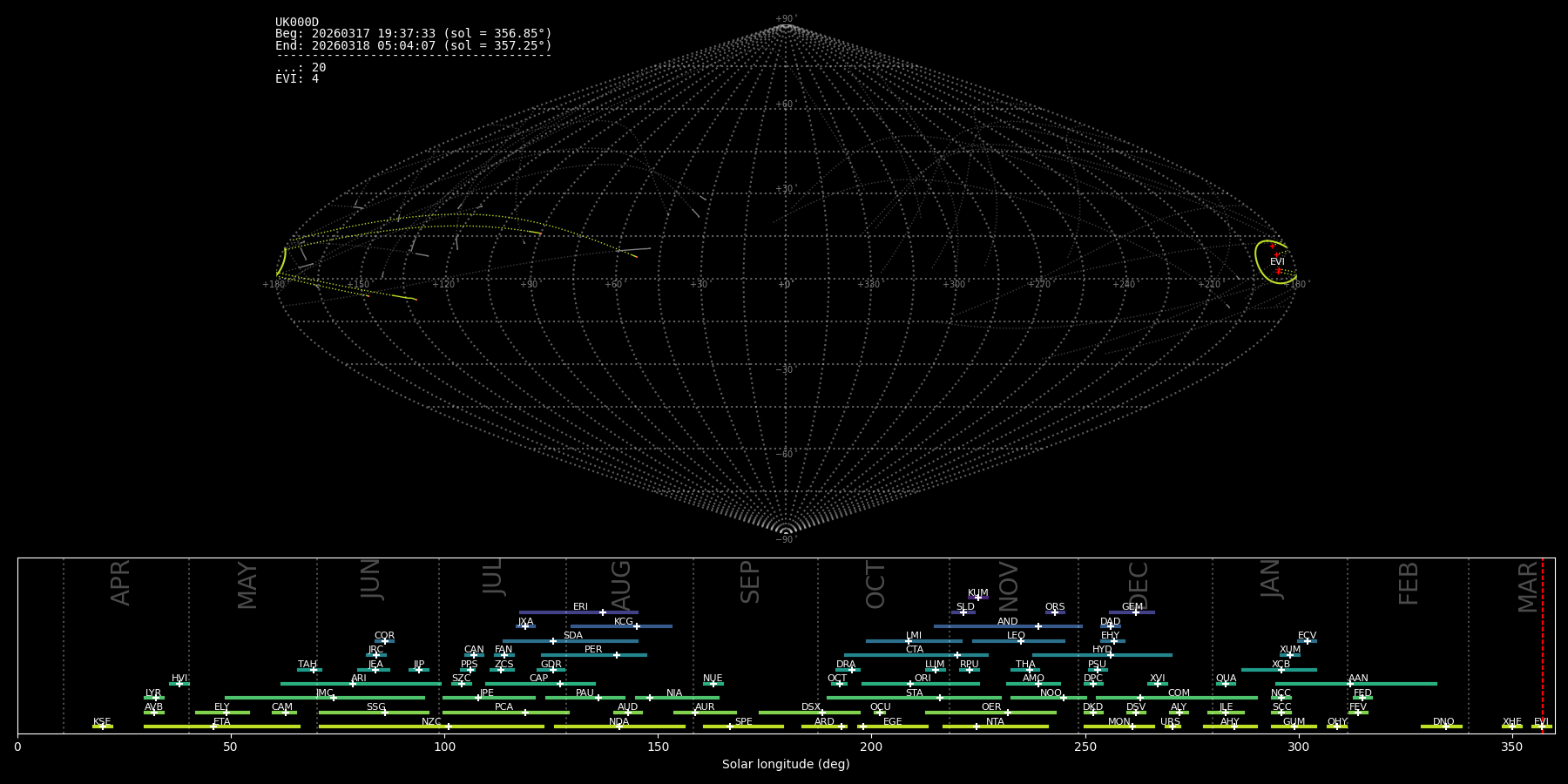Click the NTA shower label
Screen dimensions: 1568x784
click(995, 722)
